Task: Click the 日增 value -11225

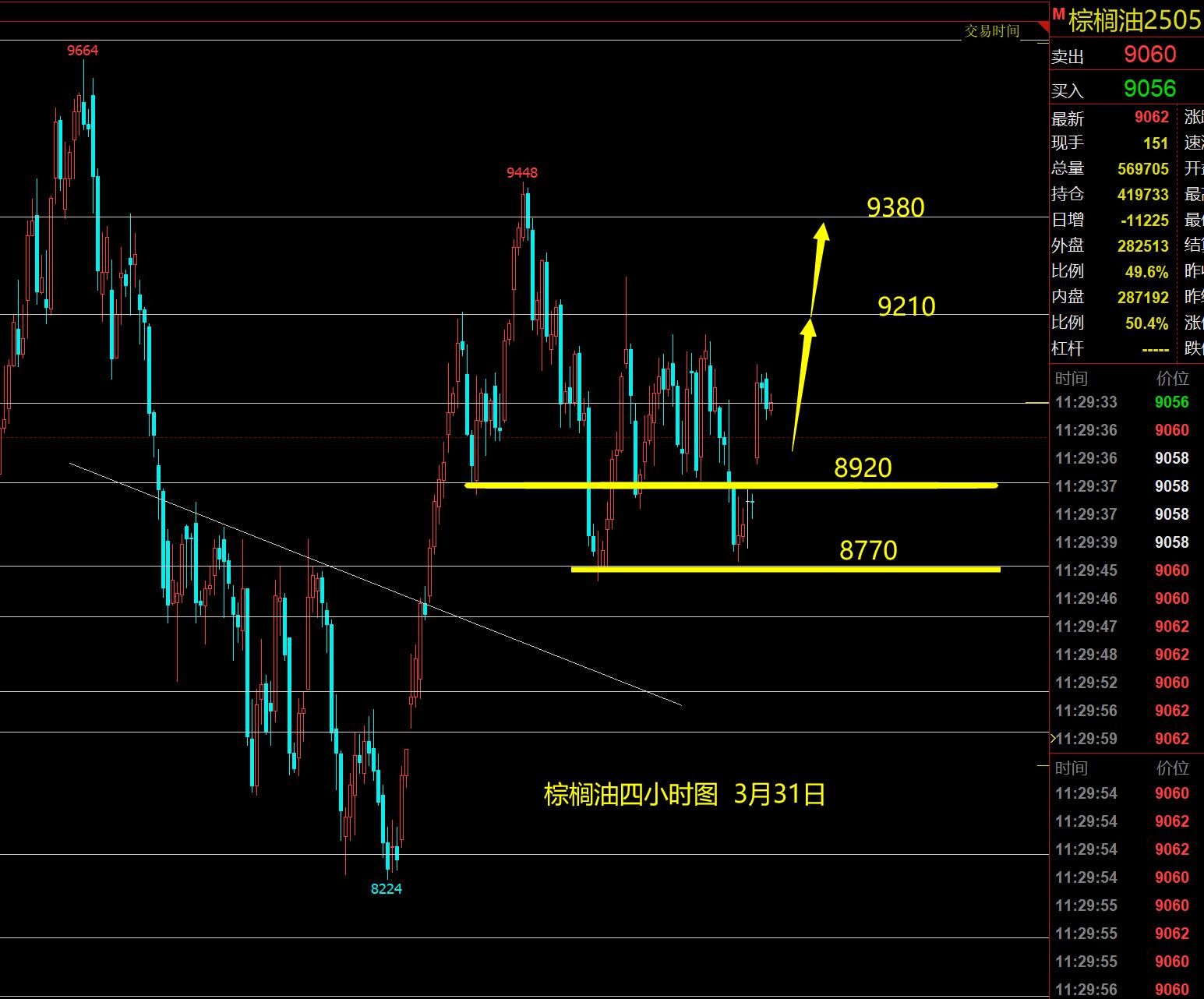Action: pos(1144,221)
